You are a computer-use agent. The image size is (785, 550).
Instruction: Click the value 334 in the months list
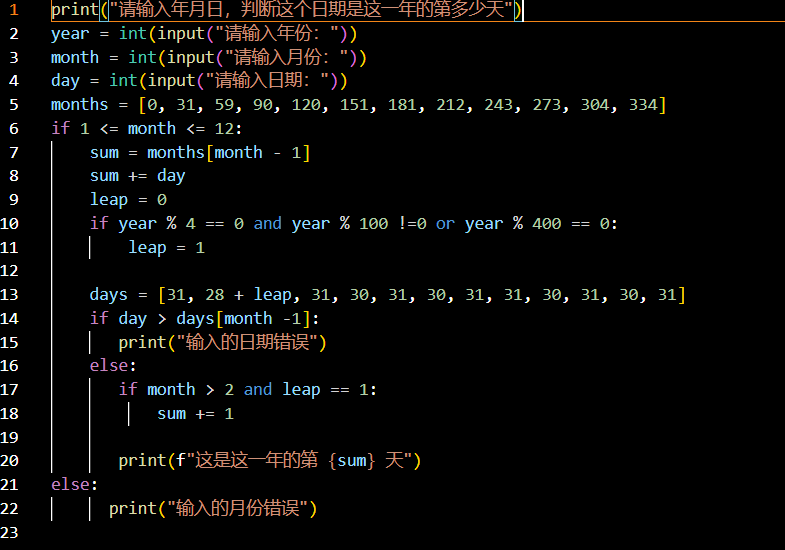point(643,105)
